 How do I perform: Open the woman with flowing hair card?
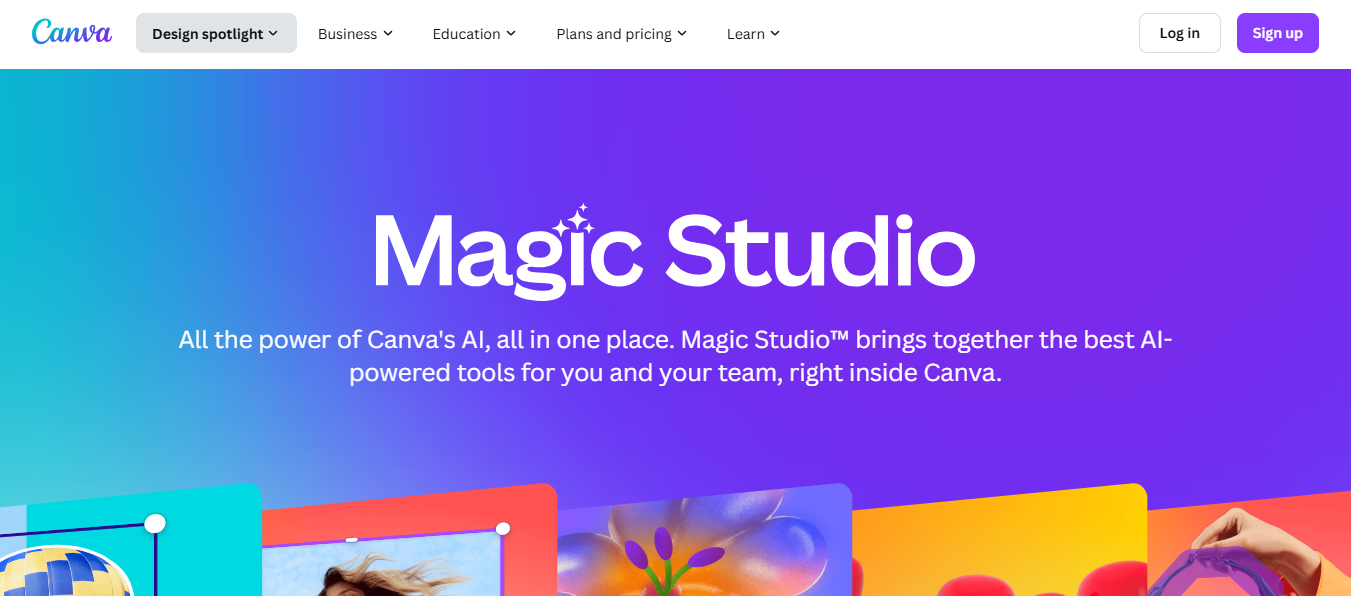tap(408, 540)
